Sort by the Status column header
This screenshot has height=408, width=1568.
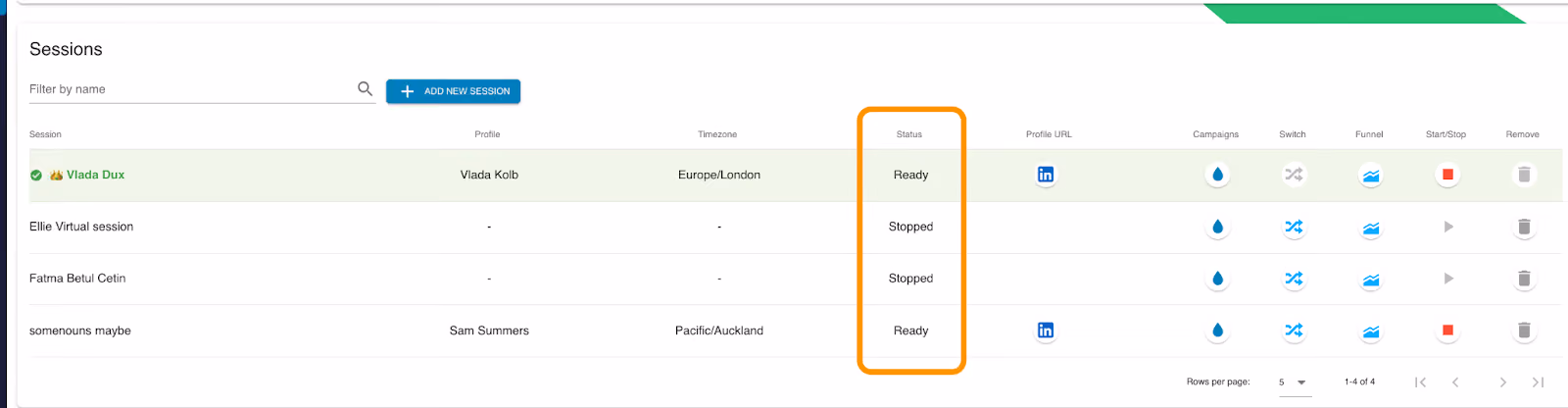point(908,134)
